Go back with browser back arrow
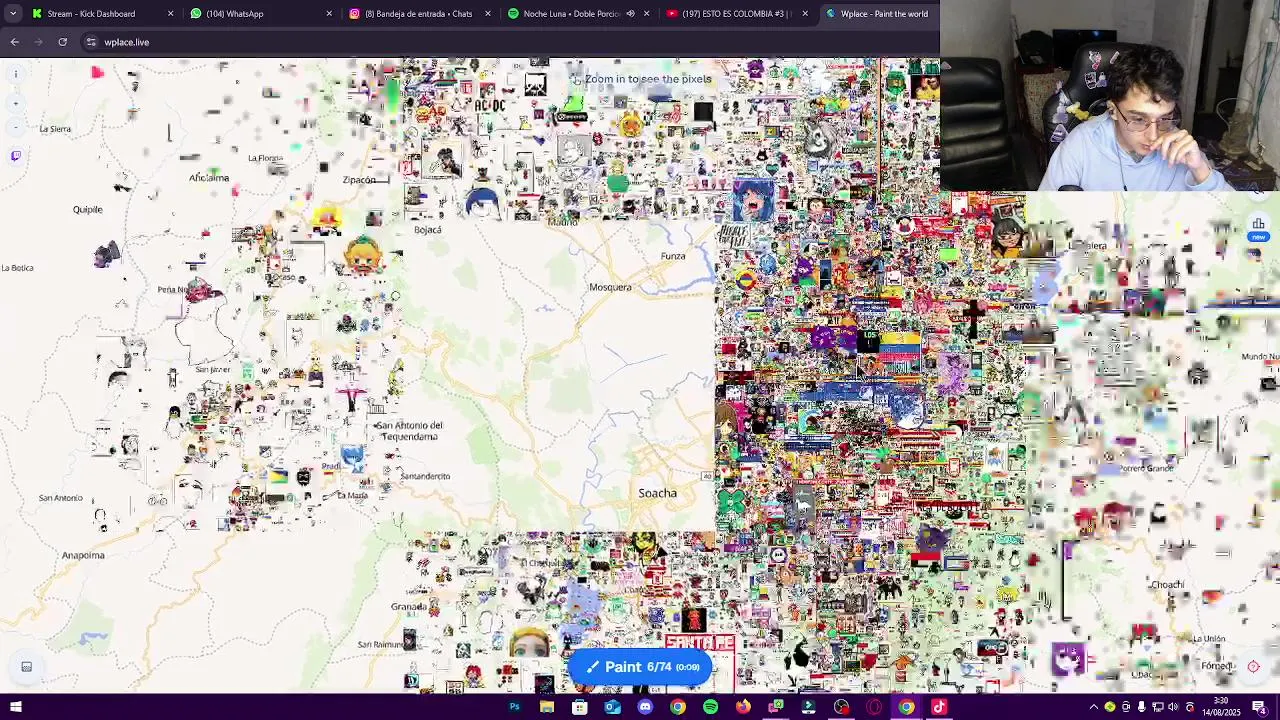 click(x=14, y=42)
